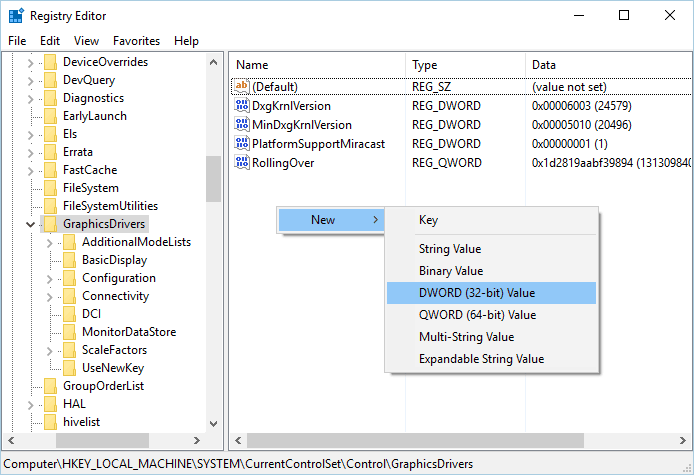694x475 pixels.
Task: Expand the Connectivity subkey
Action: pyautogui.click(x=49, y=297)
